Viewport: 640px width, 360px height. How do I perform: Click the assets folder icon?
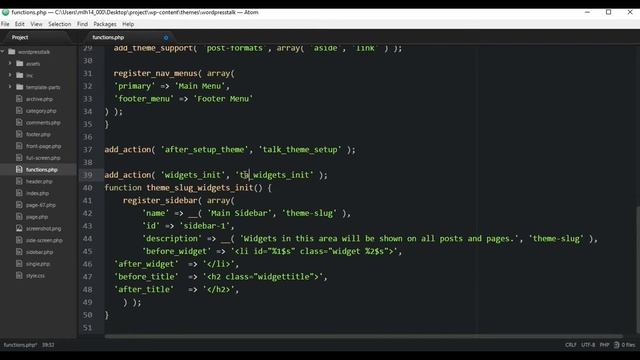[19, 63]
